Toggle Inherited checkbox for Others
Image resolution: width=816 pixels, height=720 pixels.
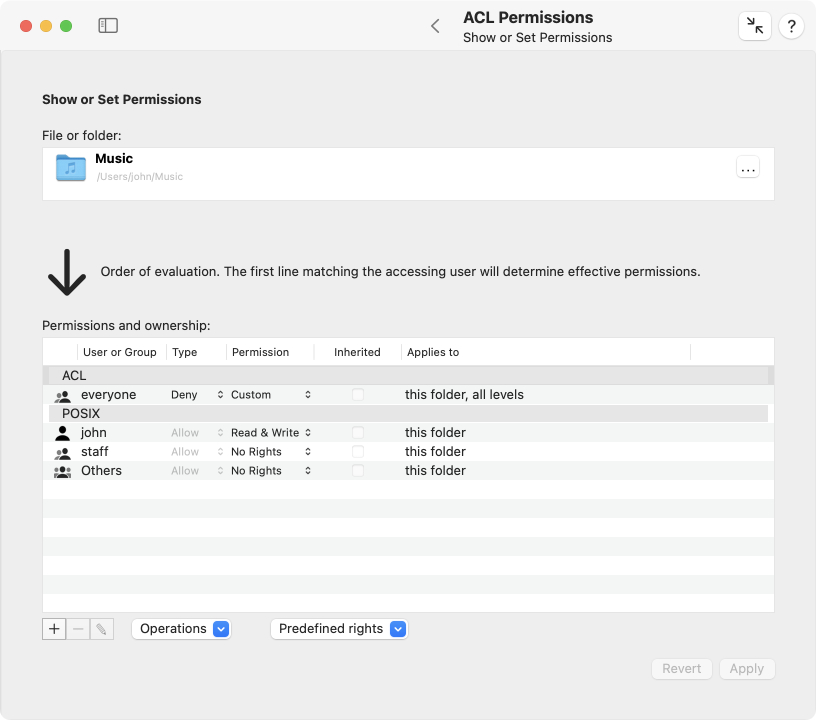point(358,470)
